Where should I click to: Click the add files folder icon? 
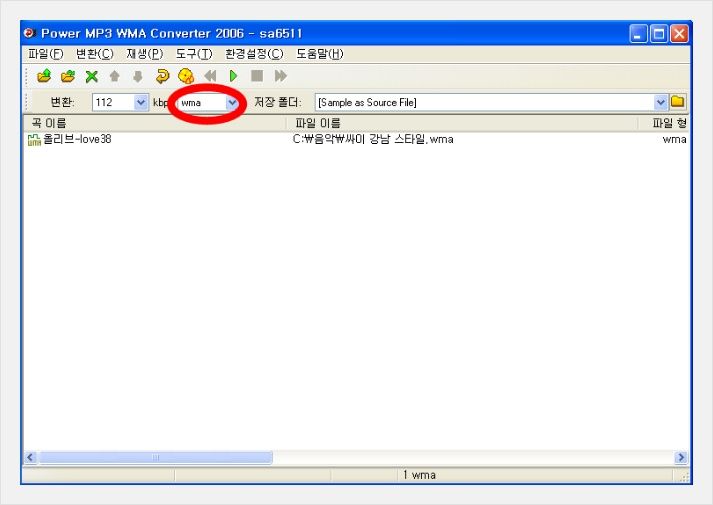point(44,76)
